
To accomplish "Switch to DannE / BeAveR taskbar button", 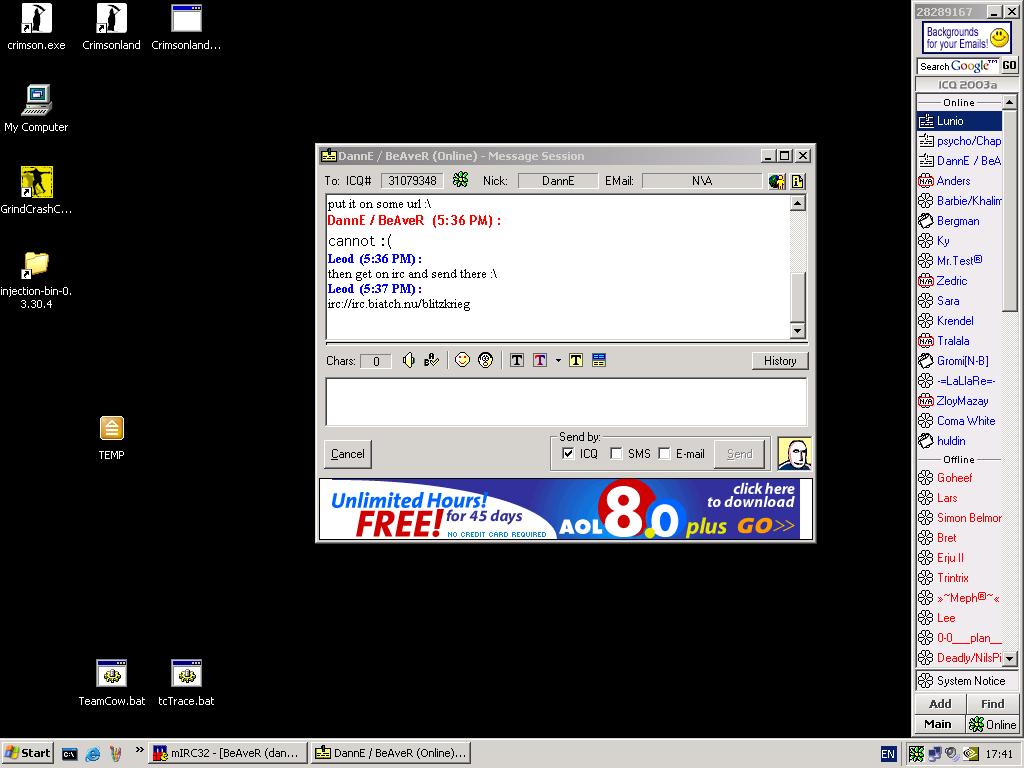I will [x=392, y=753].
